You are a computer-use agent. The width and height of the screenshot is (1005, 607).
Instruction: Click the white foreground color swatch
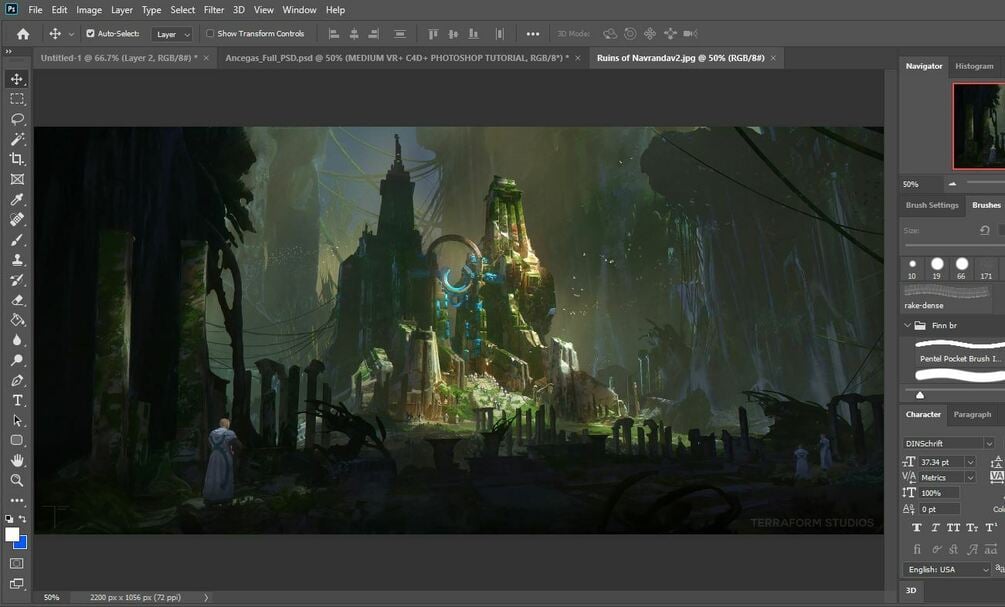tap(11, 533)
